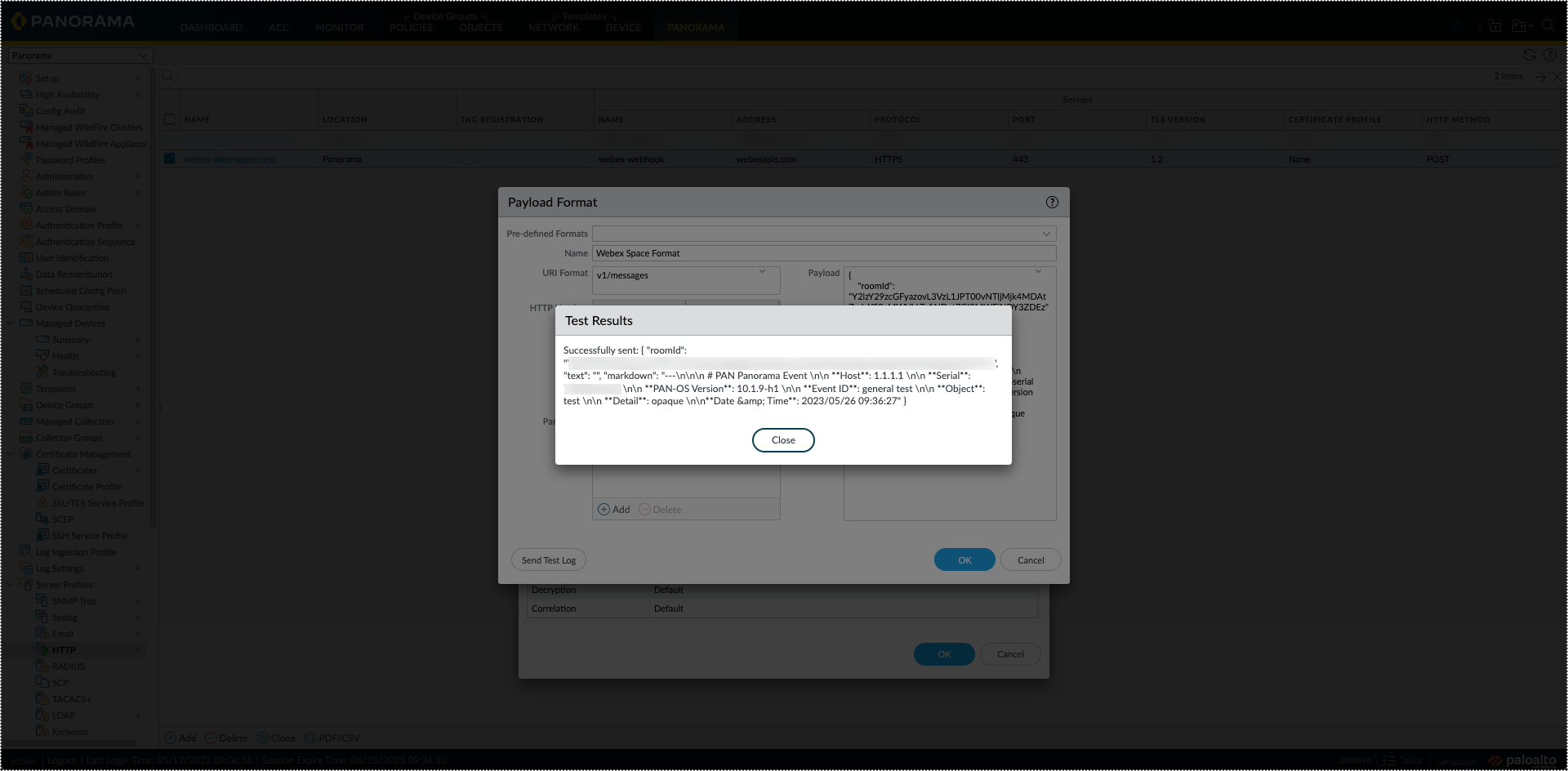Open SSL/TLS Service Profile
The width and height of the screenshot is (1568, 771).
pos(97,503)
